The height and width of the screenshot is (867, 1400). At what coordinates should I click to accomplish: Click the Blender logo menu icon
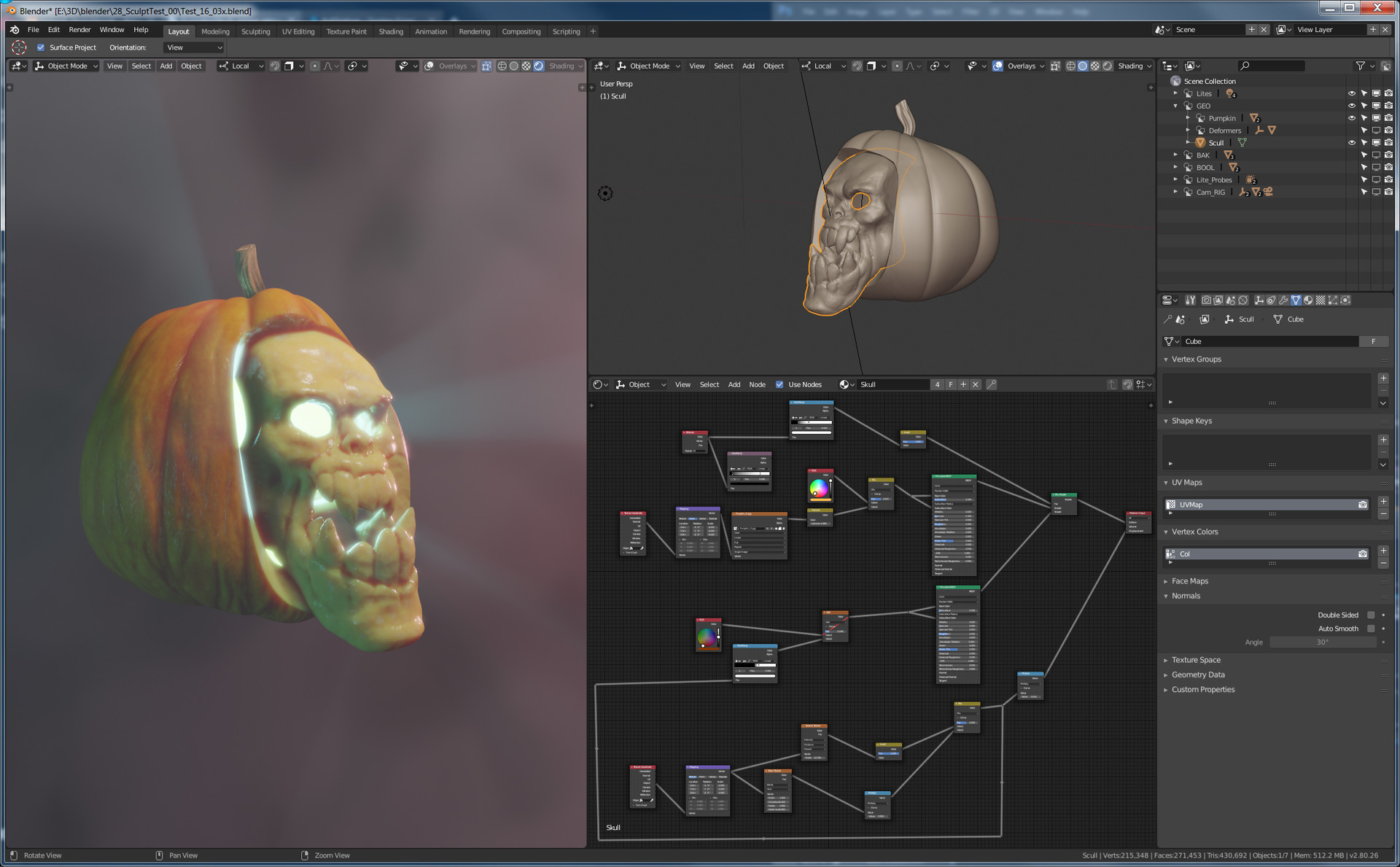click(15, 30)
